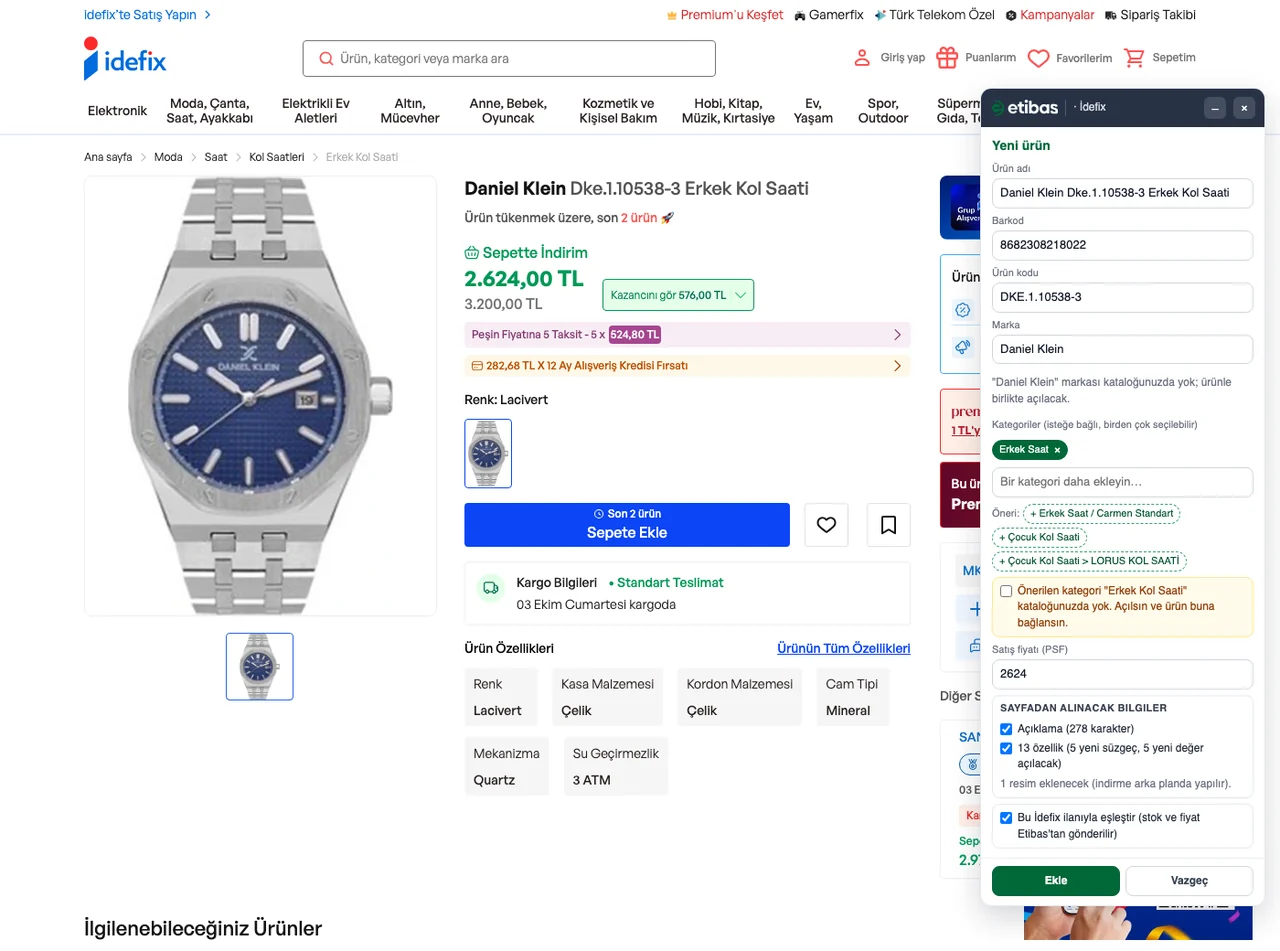Open the Elektronik menu category

pyautogui.click(x=117, y=111)
